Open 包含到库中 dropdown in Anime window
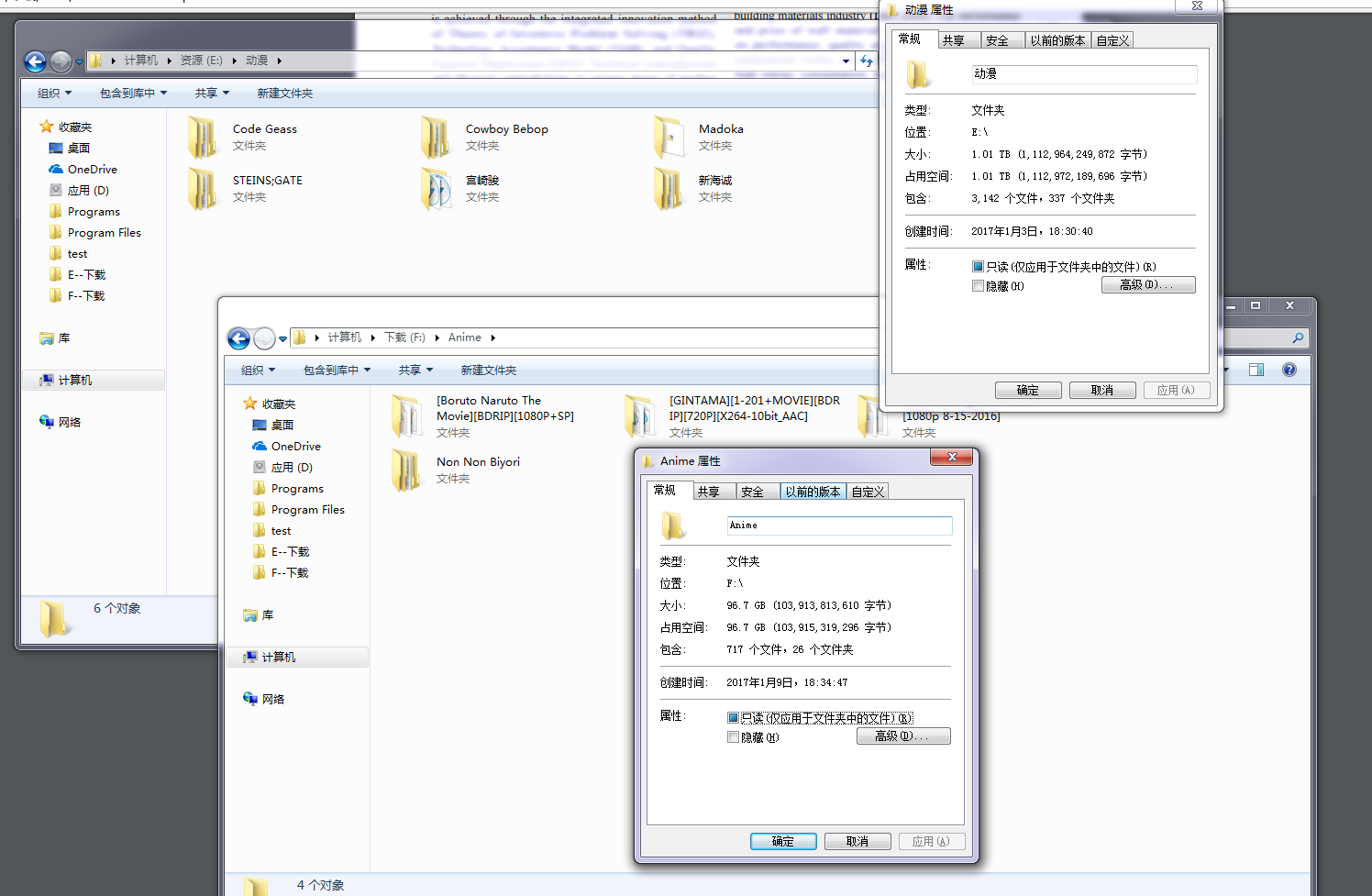The width and height of the screenshot is (1372, 896). (337, 371)
